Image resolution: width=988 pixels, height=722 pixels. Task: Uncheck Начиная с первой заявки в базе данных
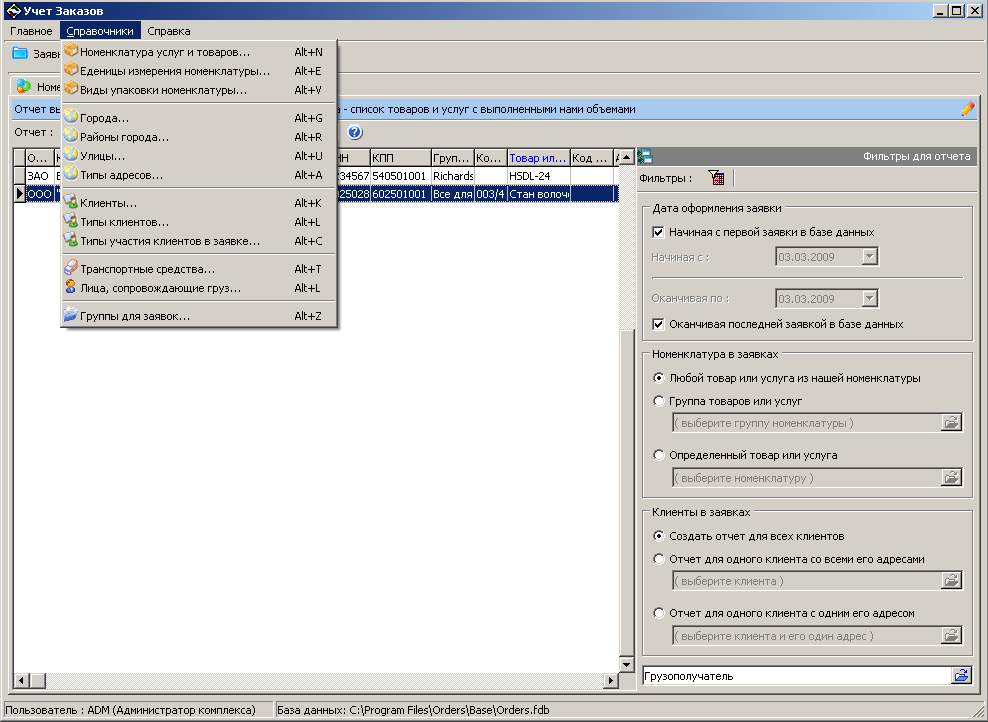658,232
